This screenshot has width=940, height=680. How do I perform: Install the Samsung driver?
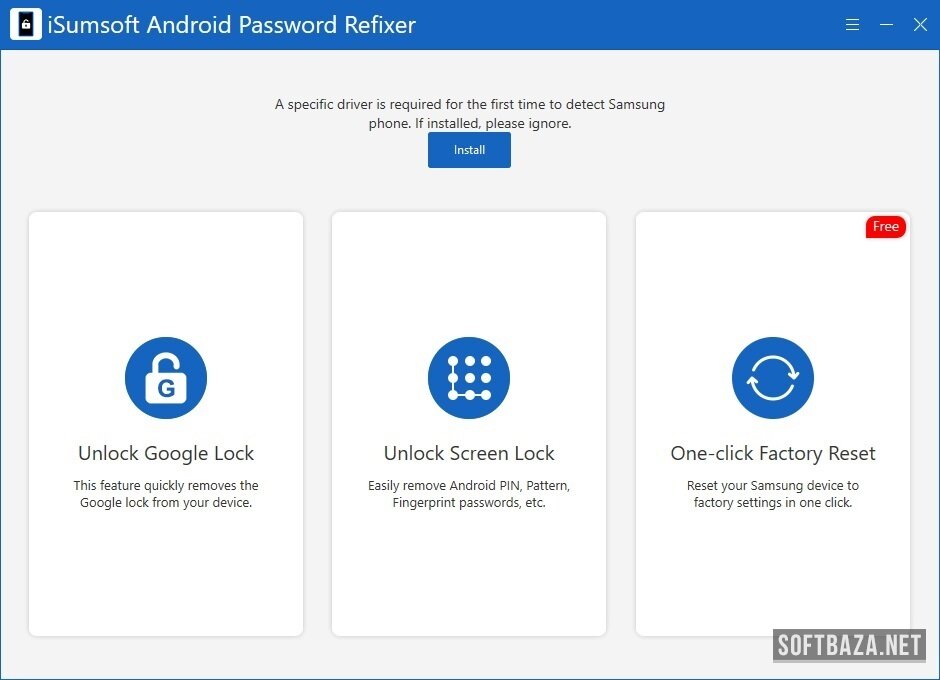coord(469,150)
